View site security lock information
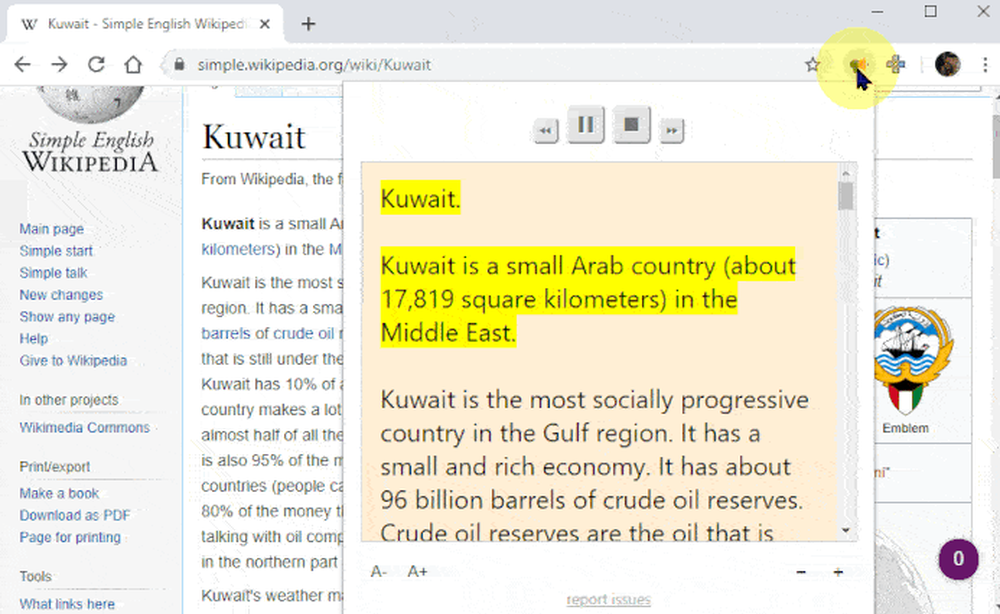The height and width of the screenshot is (614, 1000). (179, 64)
